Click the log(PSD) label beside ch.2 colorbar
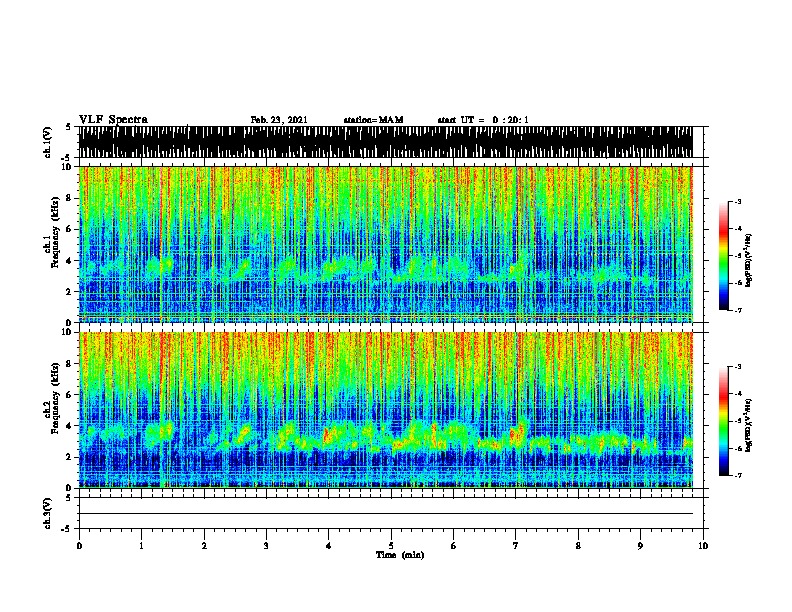Viewport: 792px width, 612px height. pyautogui.click(x=748, y=425)
